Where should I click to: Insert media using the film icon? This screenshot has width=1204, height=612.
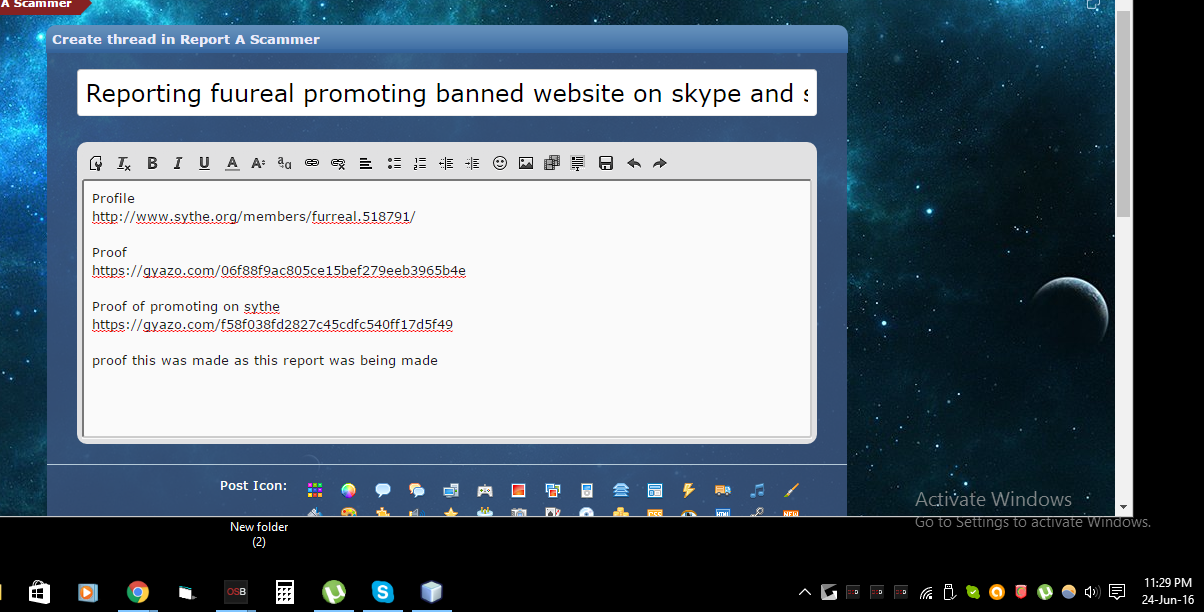coord(552,163)
